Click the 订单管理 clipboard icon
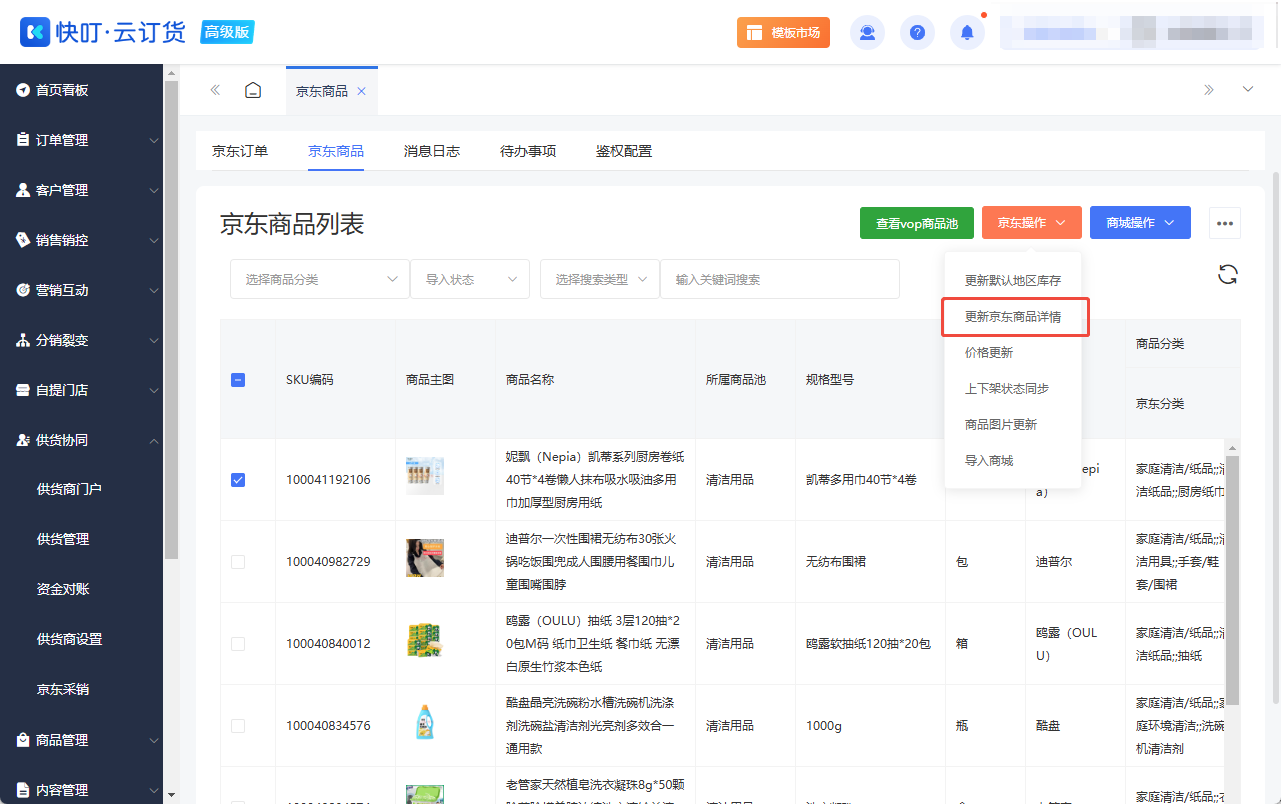The height and width of the screenshot is (804, 1281). coord(23,140)
